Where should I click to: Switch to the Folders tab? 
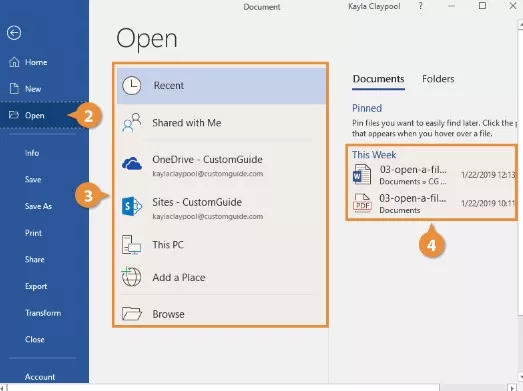pyautogui.click(x=438, y=79)
